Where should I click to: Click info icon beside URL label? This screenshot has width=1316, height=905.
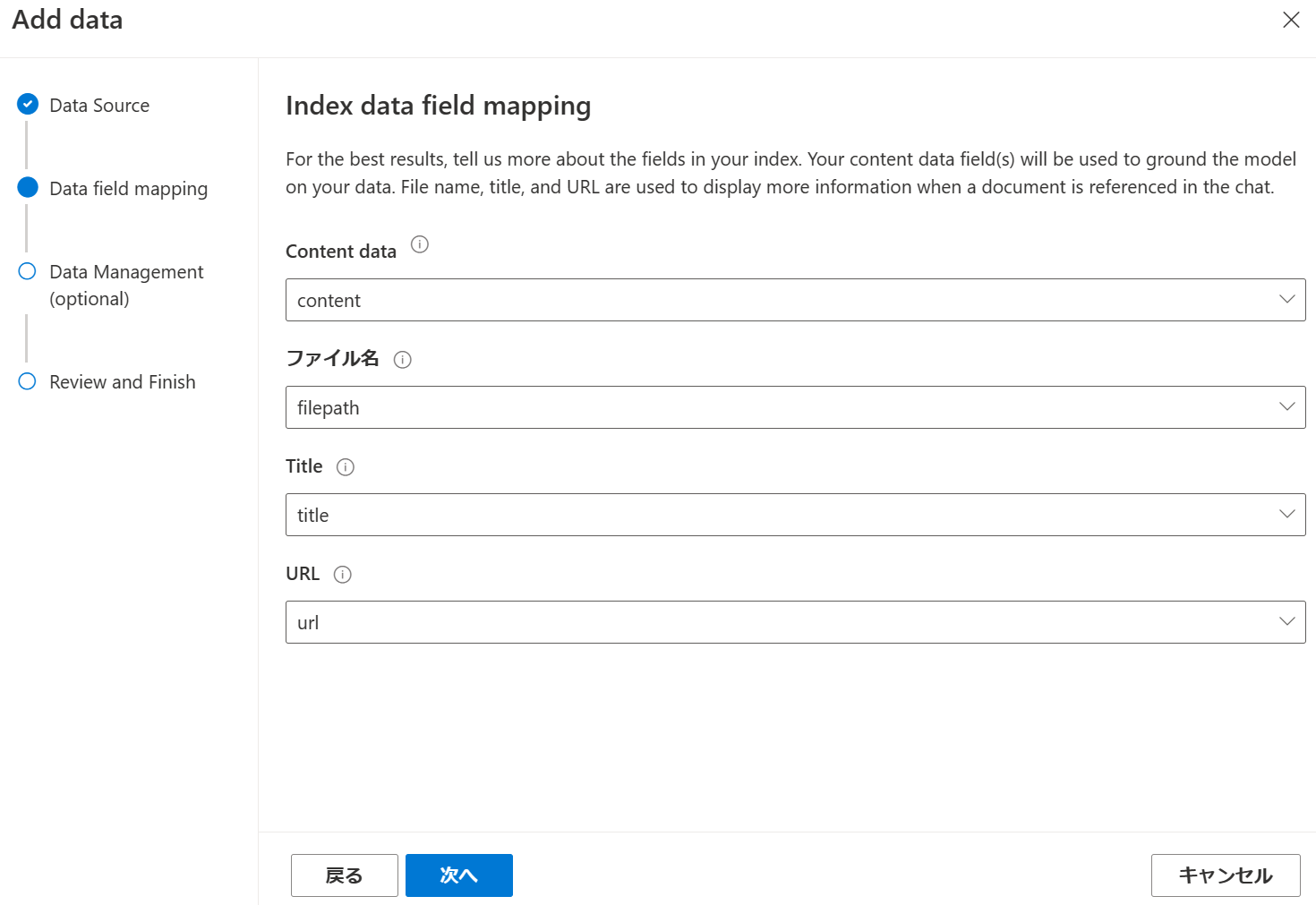(343, 575)
